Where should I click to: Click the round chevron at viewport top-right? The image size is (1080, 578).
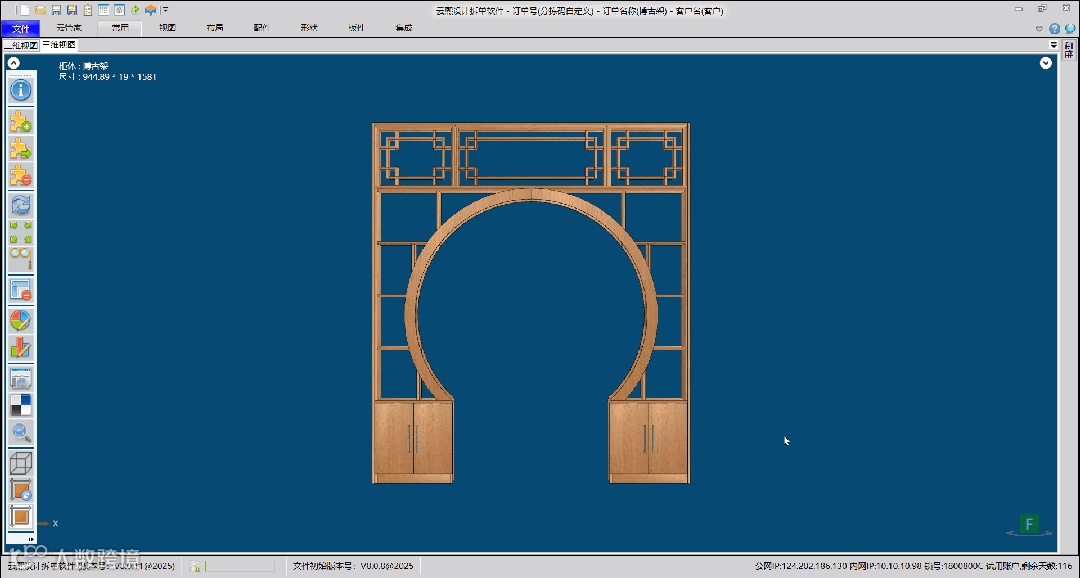point(1046,63)
